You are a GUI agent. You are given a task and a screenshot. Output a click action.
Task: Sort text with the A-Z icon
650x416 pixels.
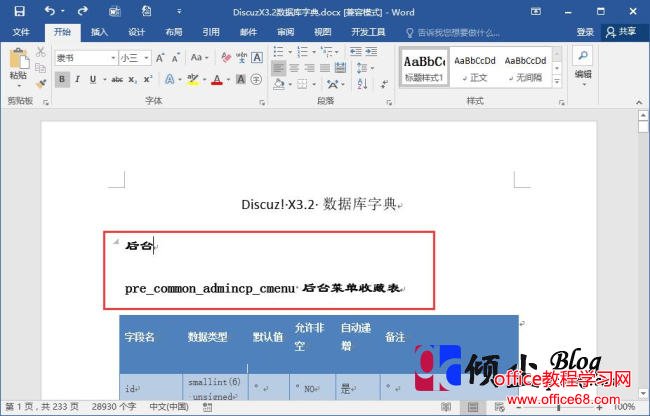[x=362, y=84]
